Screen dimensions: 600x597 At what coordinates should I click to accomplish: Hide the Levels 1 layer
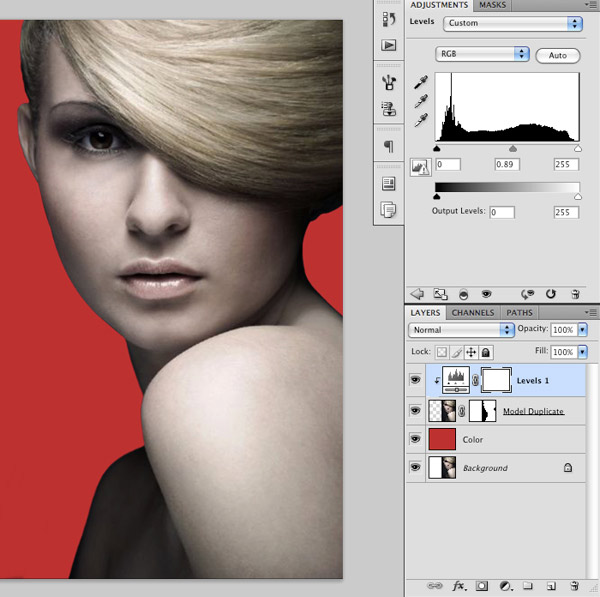click(415, 381)
